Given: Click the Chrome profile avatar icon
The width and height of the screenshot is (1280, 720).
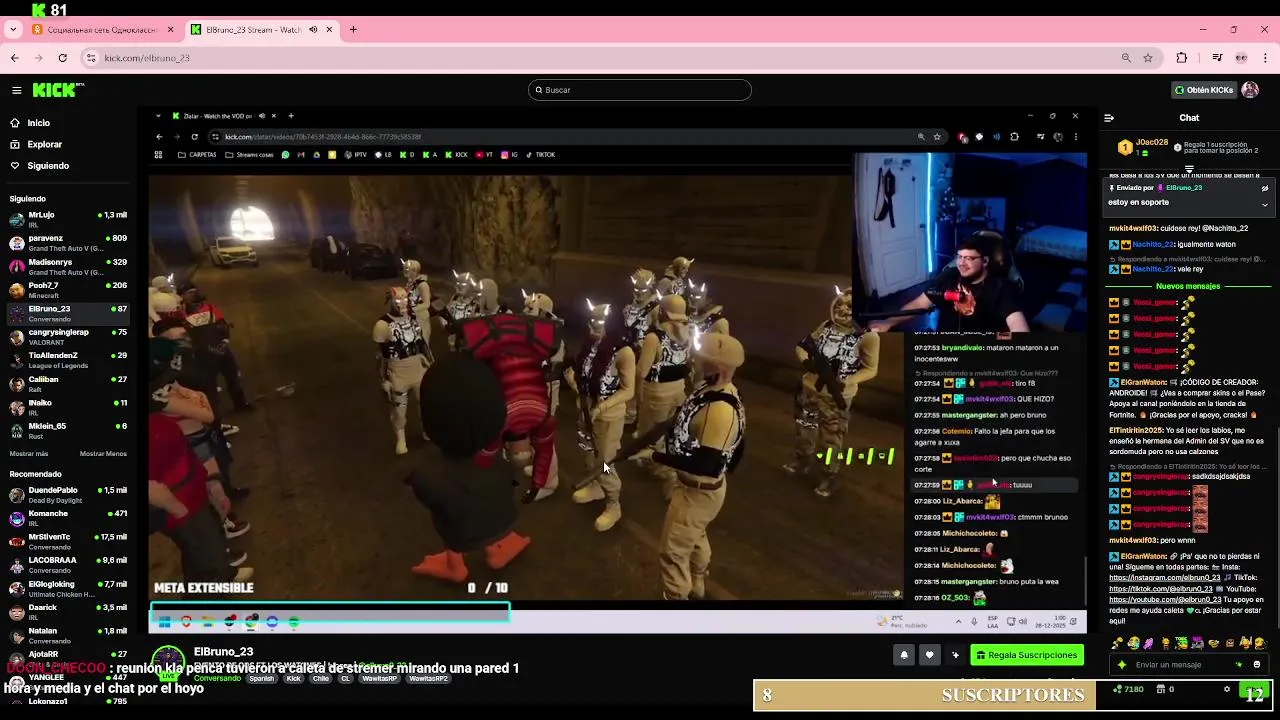Looking at the screenshot, I should (x=1241, y=58).
